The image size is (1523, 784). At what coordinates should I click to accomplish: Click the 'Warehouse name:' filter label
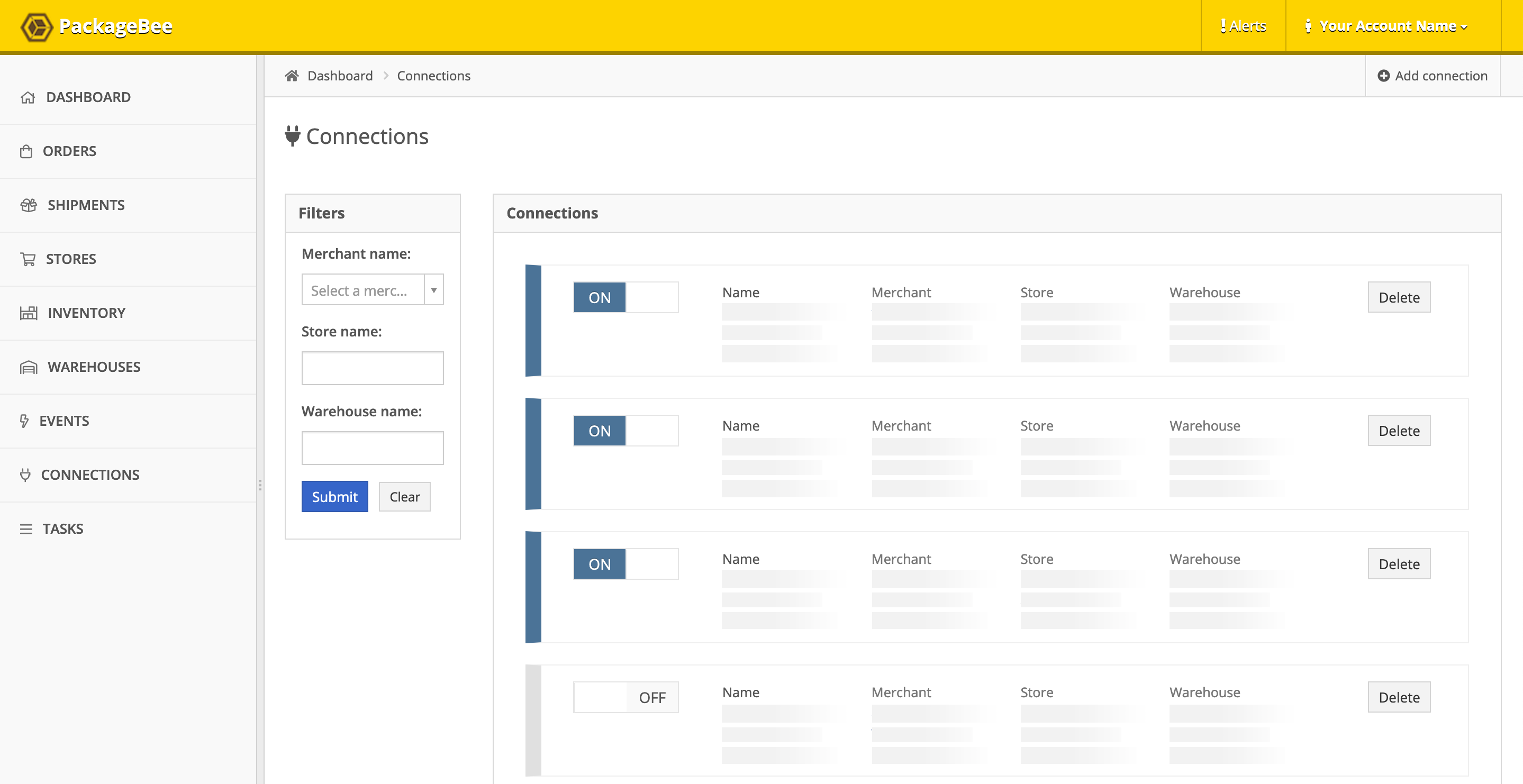point(362,412)
